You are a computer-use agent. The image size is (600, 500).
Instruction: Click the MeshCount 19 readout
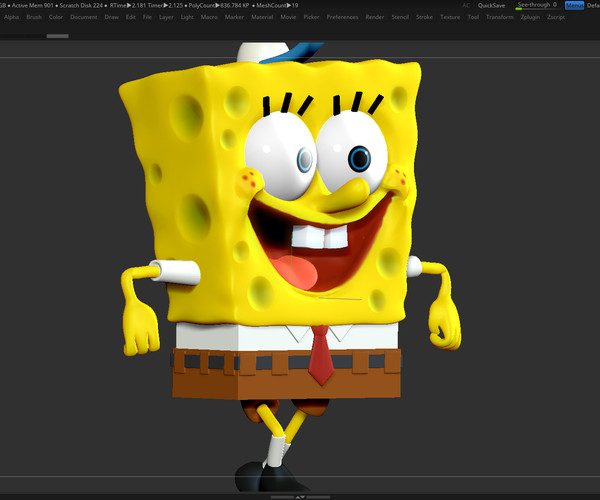277,5
